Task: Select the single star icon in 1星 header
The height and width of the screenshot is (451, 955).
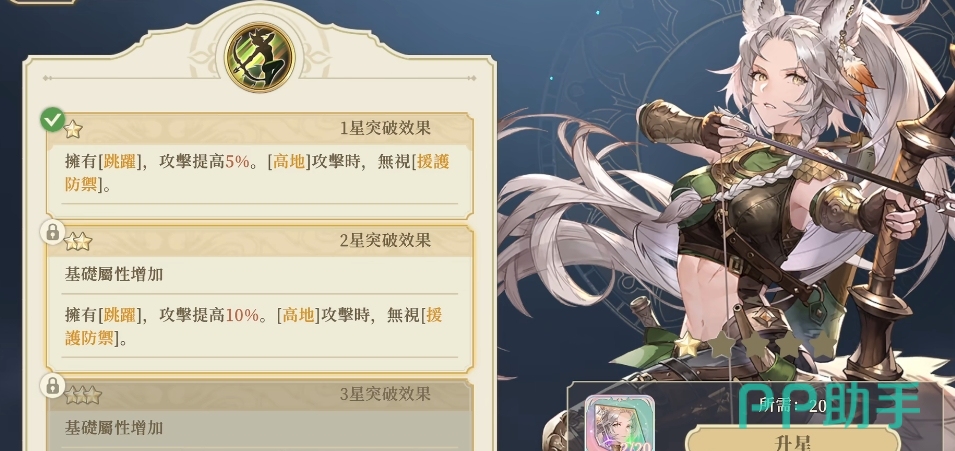Action: tap(74, 129)
